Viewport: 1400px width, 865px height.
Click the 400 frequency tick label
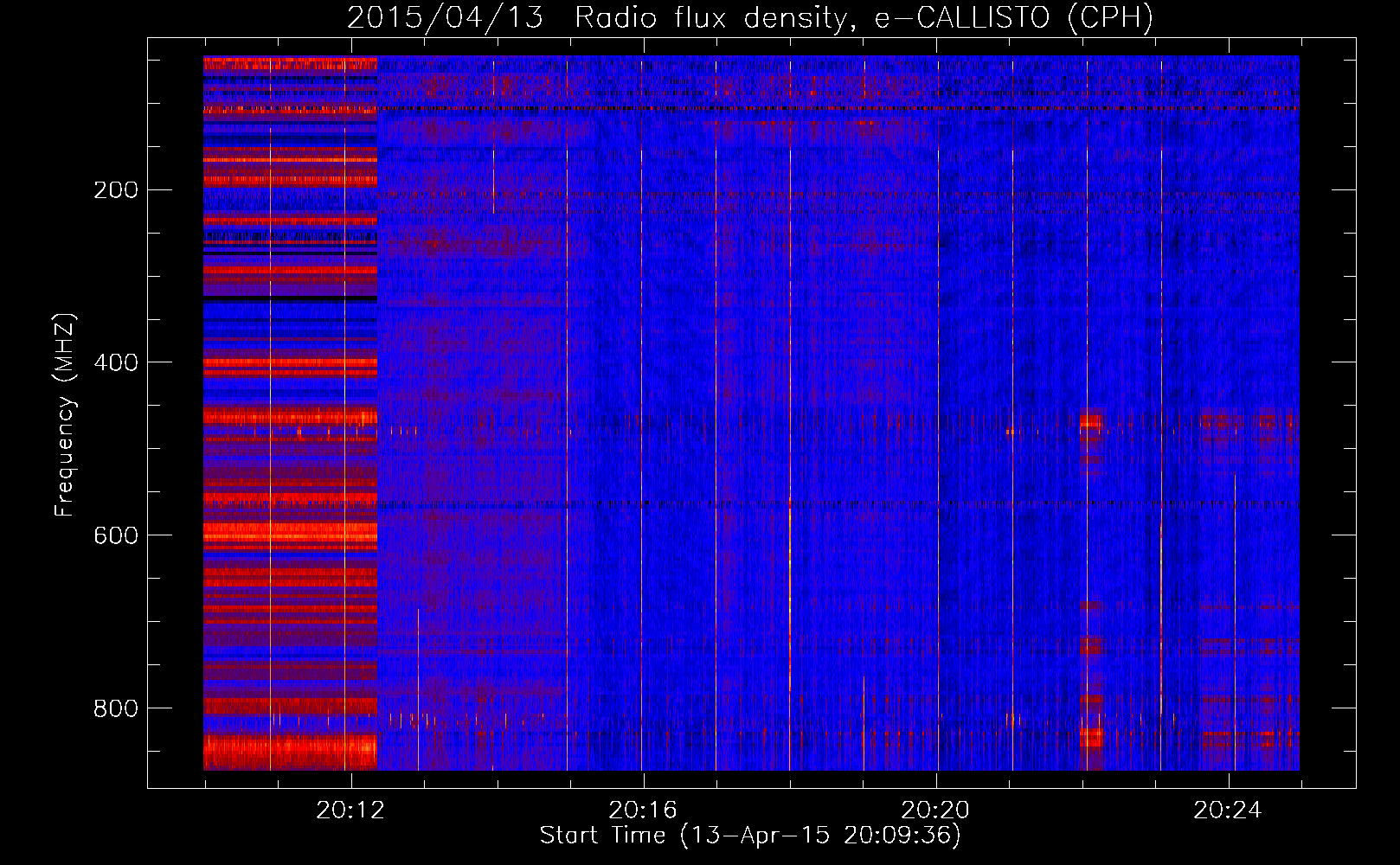coord(116,363)
